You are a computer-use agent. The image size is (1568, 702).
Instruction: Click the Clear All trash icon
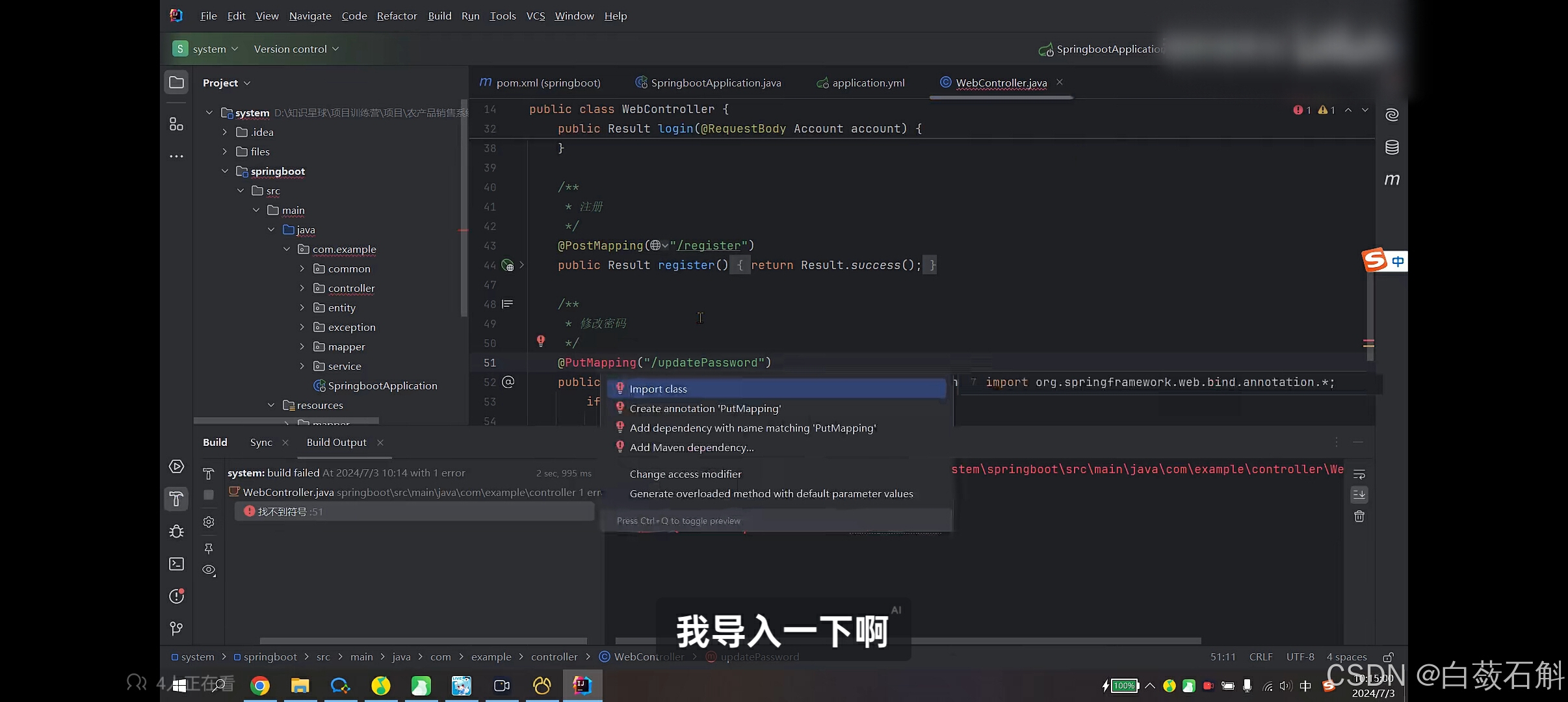click(x=1359, y=516)
